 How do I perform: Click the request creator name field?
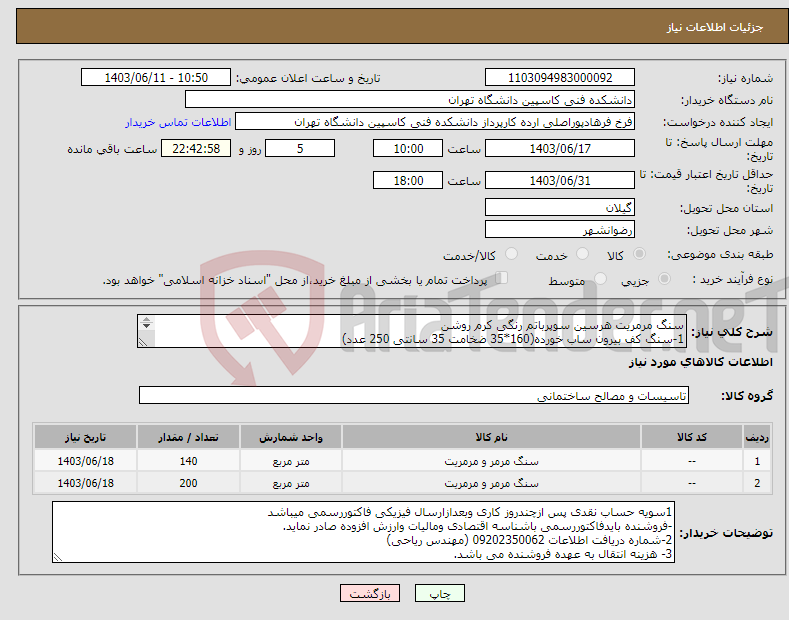click(435, 122)
